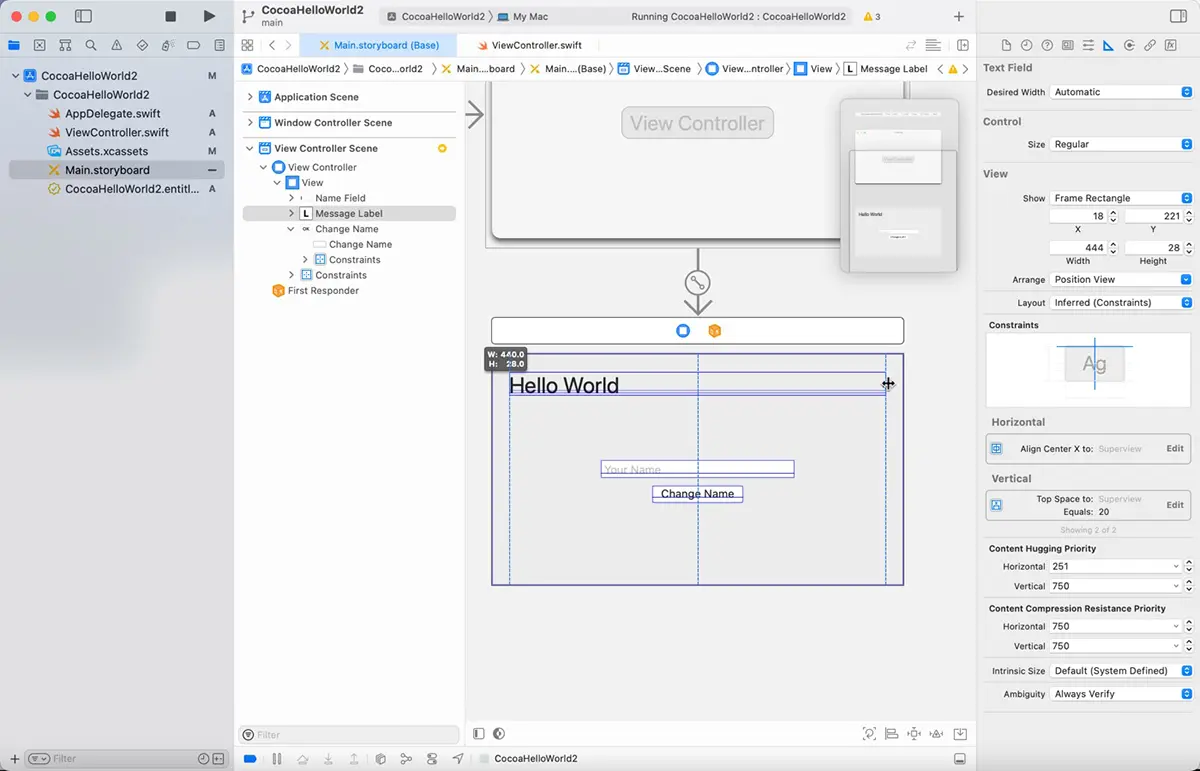Click the Embed In button
Screen dimensions: 1200x771
click(960, 734)
